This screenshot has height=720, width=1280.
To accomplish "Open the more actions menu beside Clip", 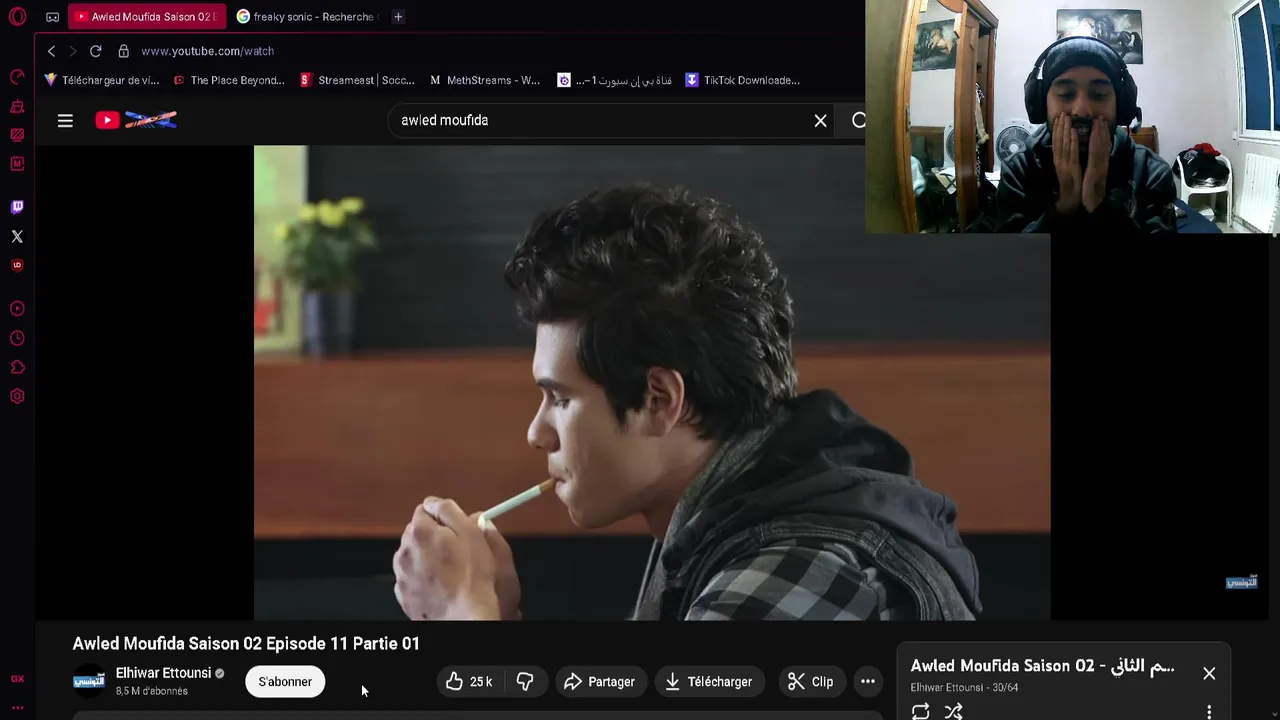I will click(868, 681).
